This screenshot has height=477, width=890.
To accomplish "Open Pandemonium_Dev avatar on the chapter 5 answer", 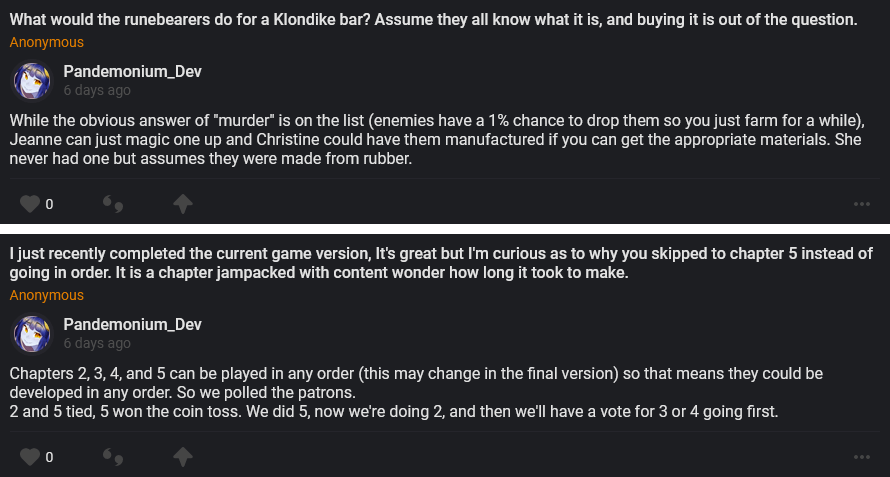I will coord(31,333).
